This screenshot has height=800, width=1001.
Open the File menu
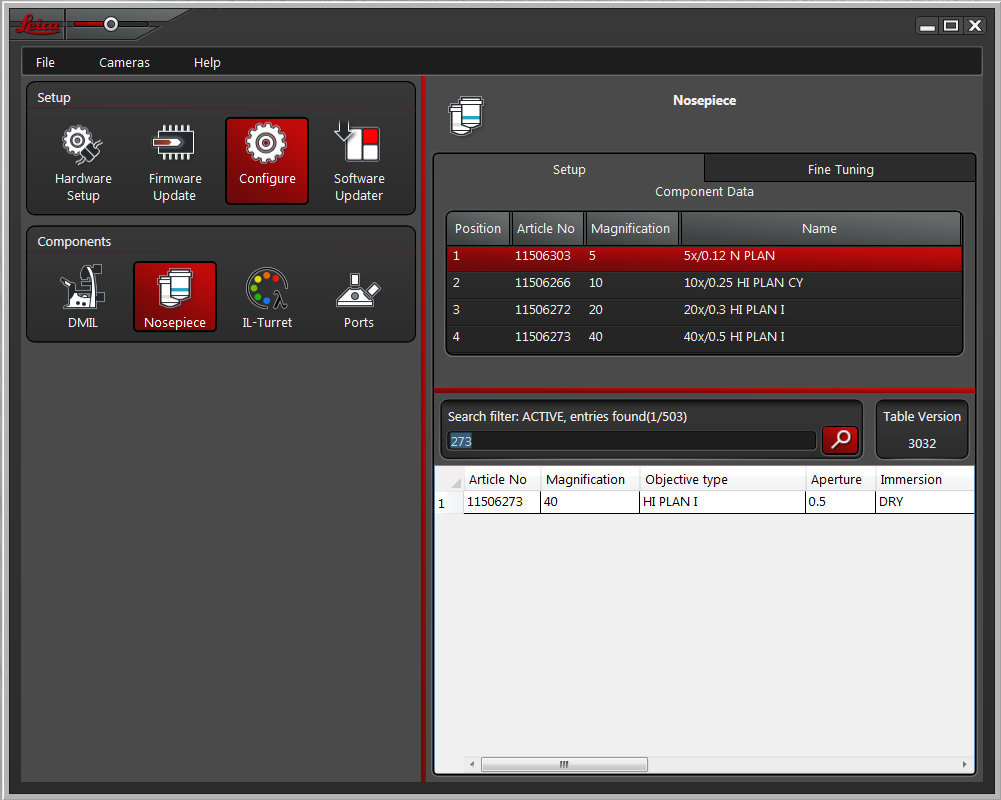pyautogui.click(x=45, y=63)
